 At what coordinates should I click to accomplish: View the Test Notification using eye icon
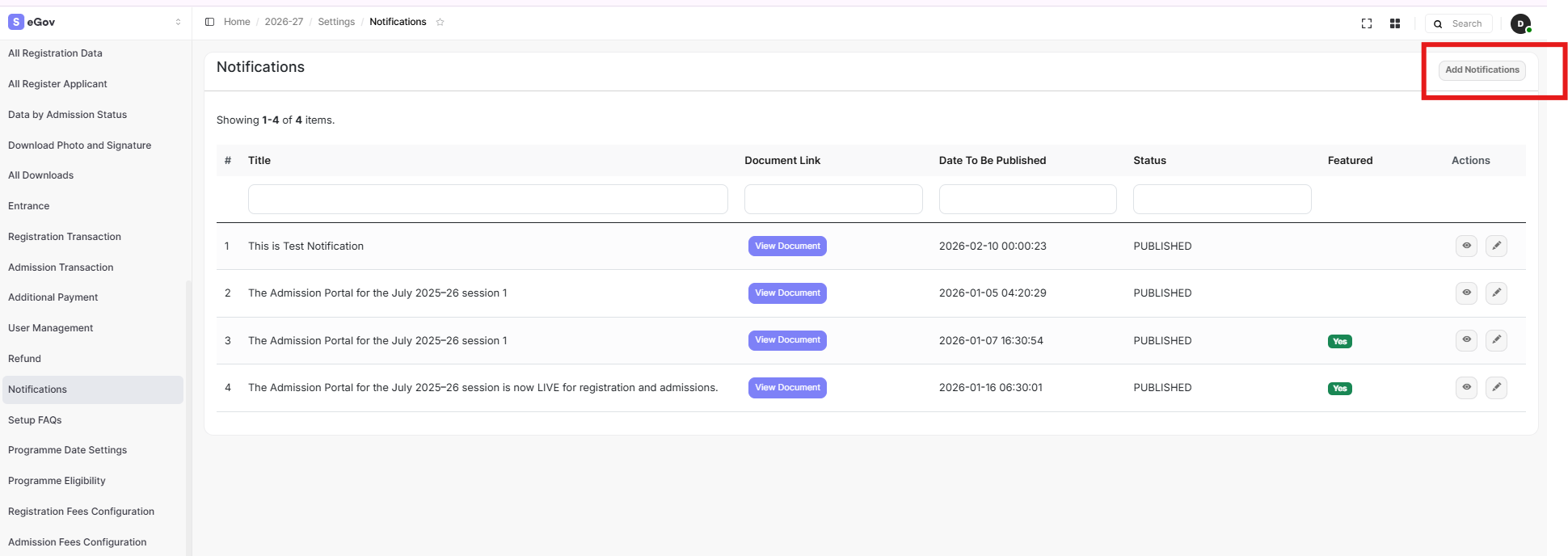[1466, 246]
